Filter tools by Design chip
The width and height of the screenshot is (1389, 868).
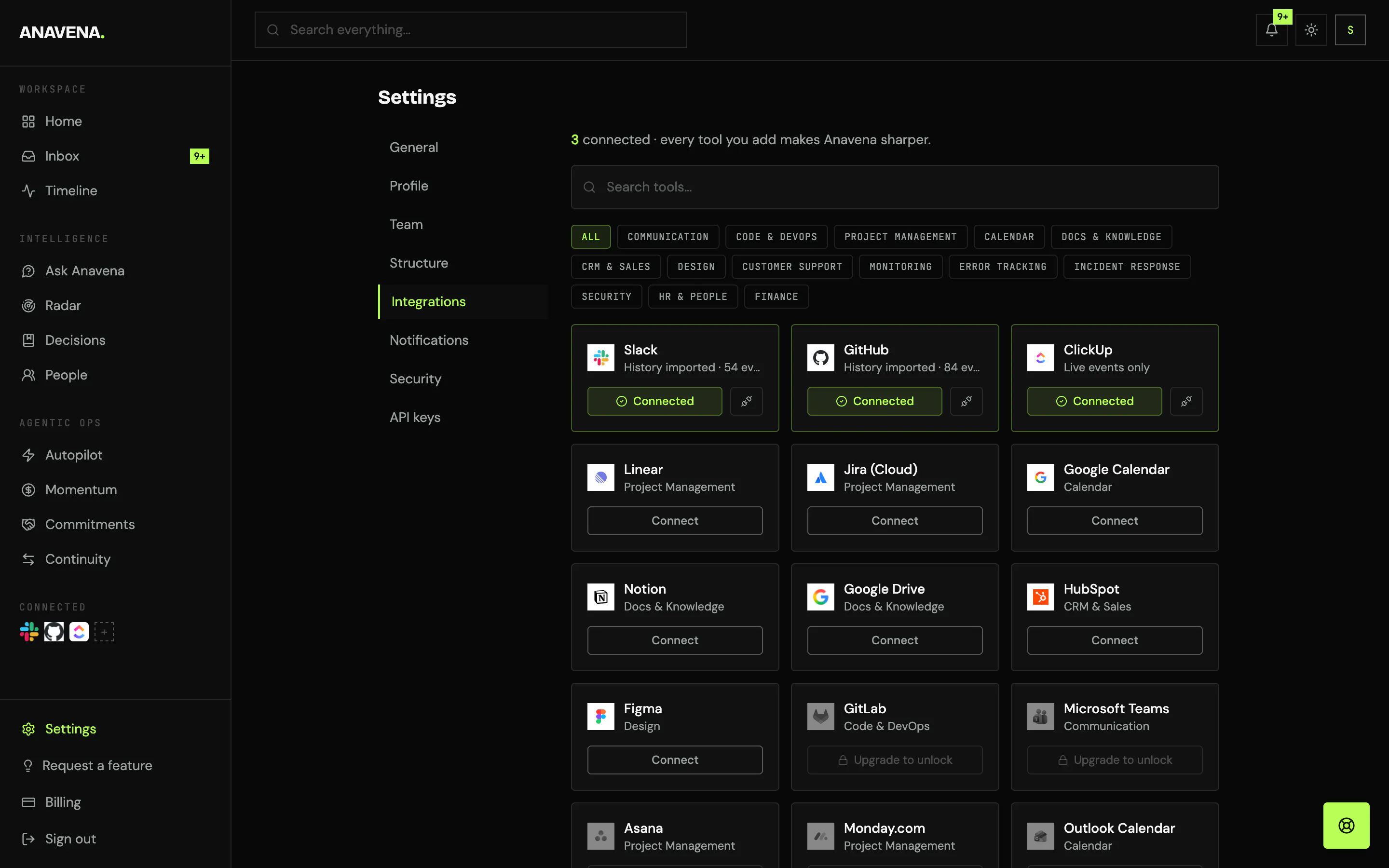[696, 266]
